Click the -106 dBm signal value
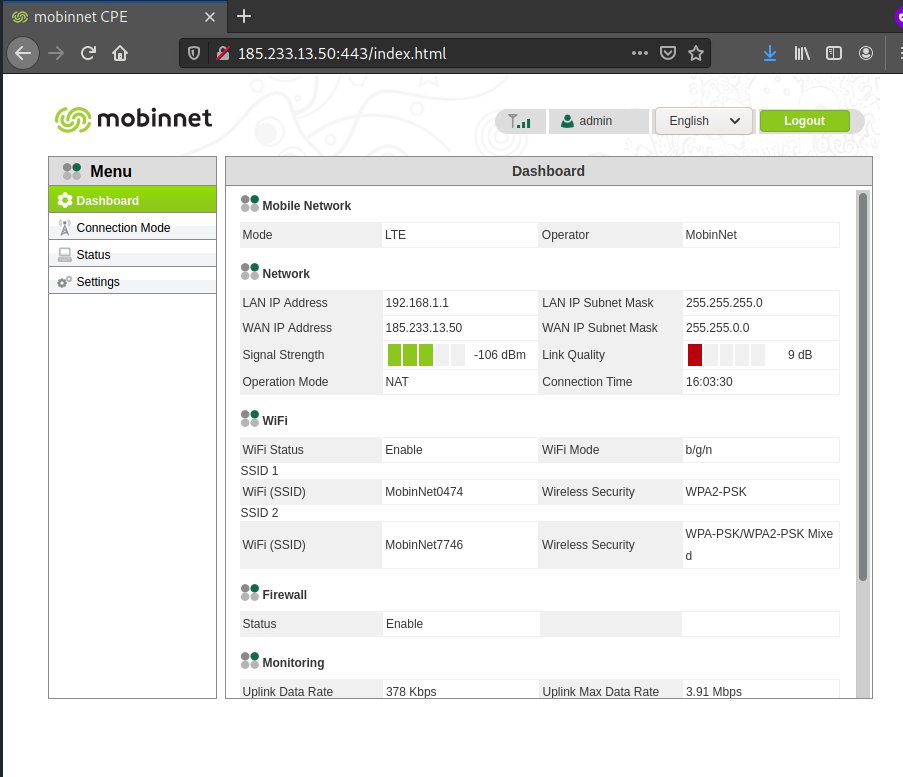Screen dimensions: 903x777 point(500,355)
